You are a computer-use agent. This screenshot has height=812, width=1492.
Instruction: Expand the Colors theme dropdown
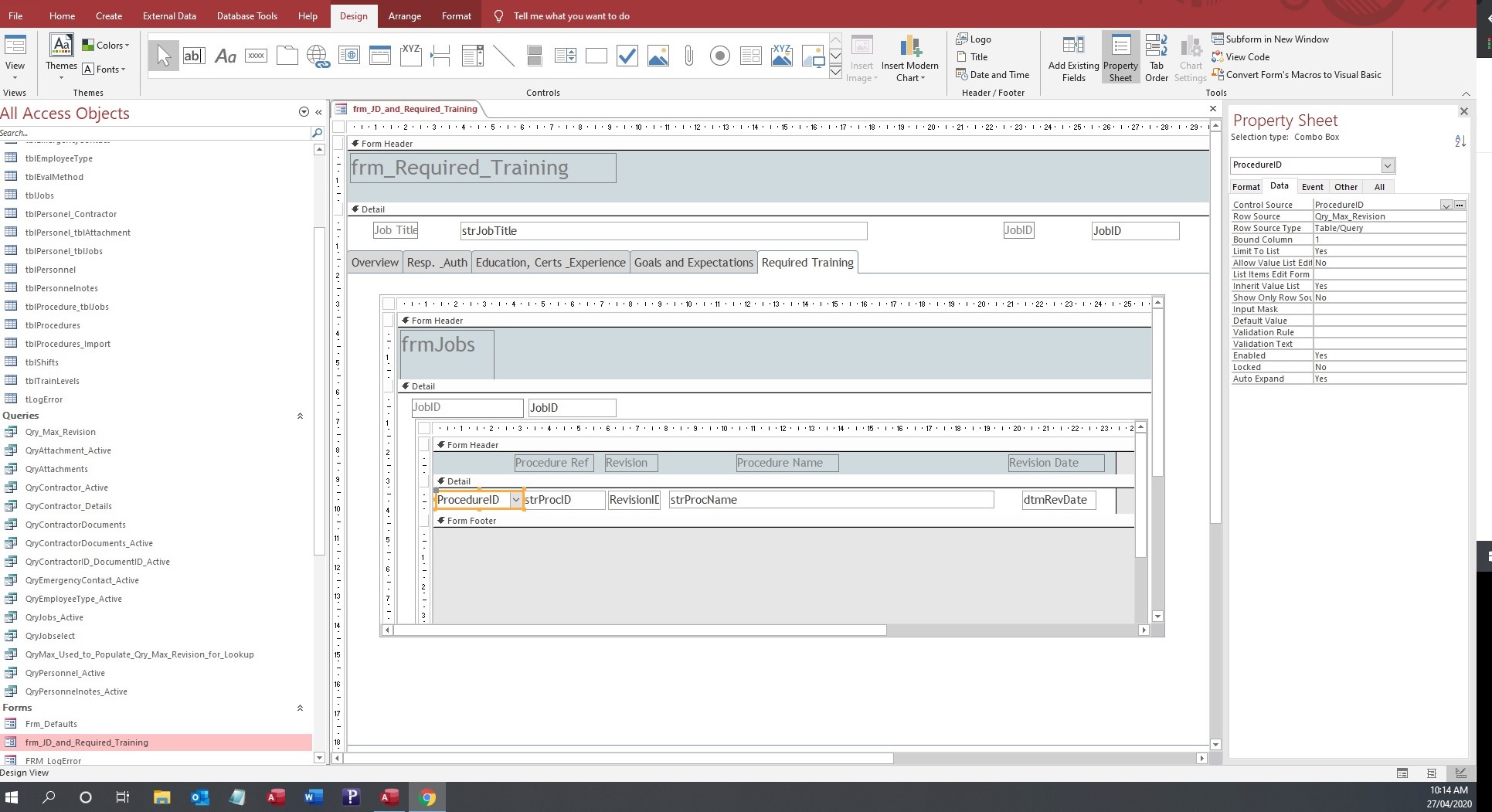(x=107, y=46)
